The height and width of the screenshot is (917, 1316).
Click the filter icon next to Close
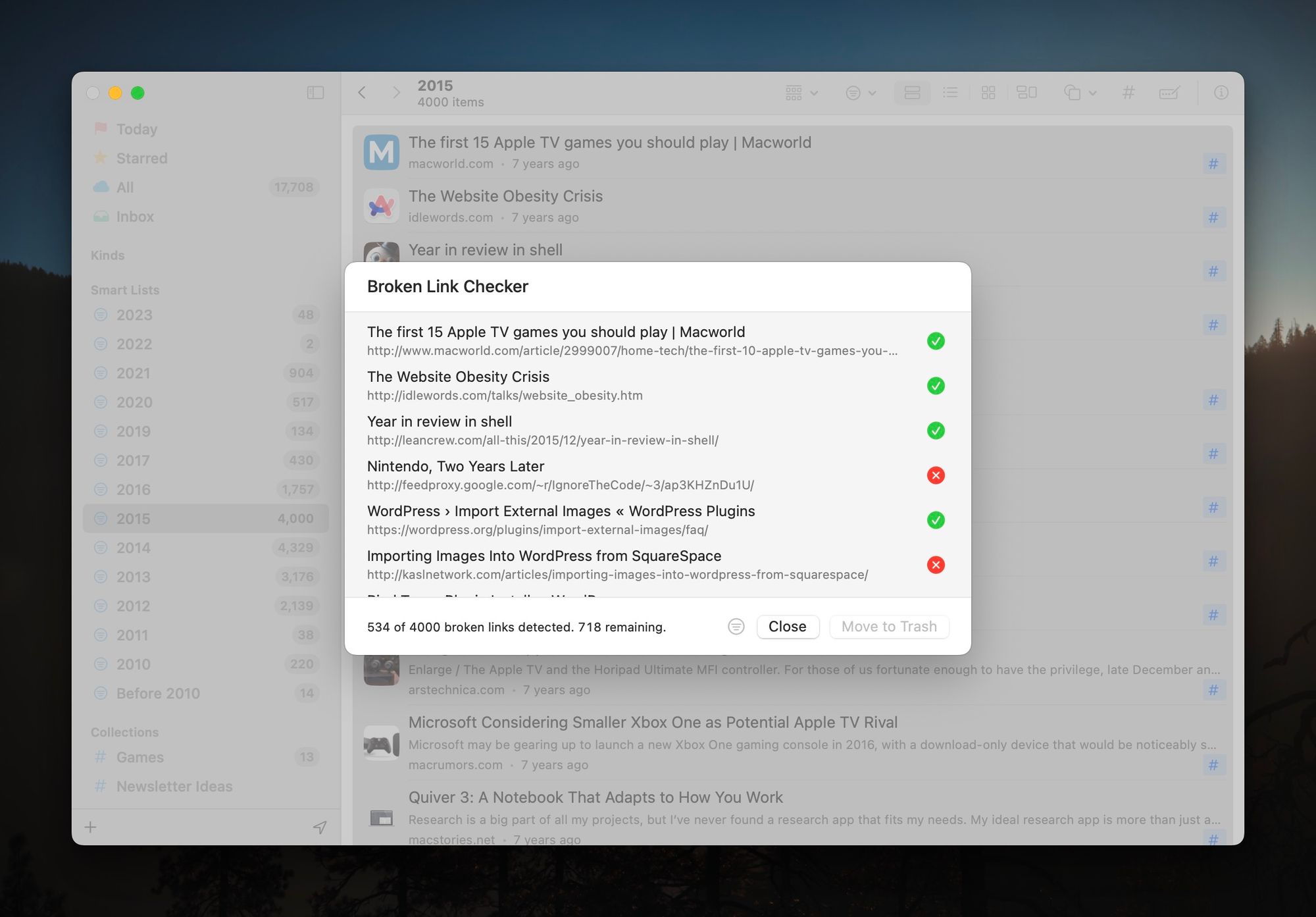[x=736, y=627]
